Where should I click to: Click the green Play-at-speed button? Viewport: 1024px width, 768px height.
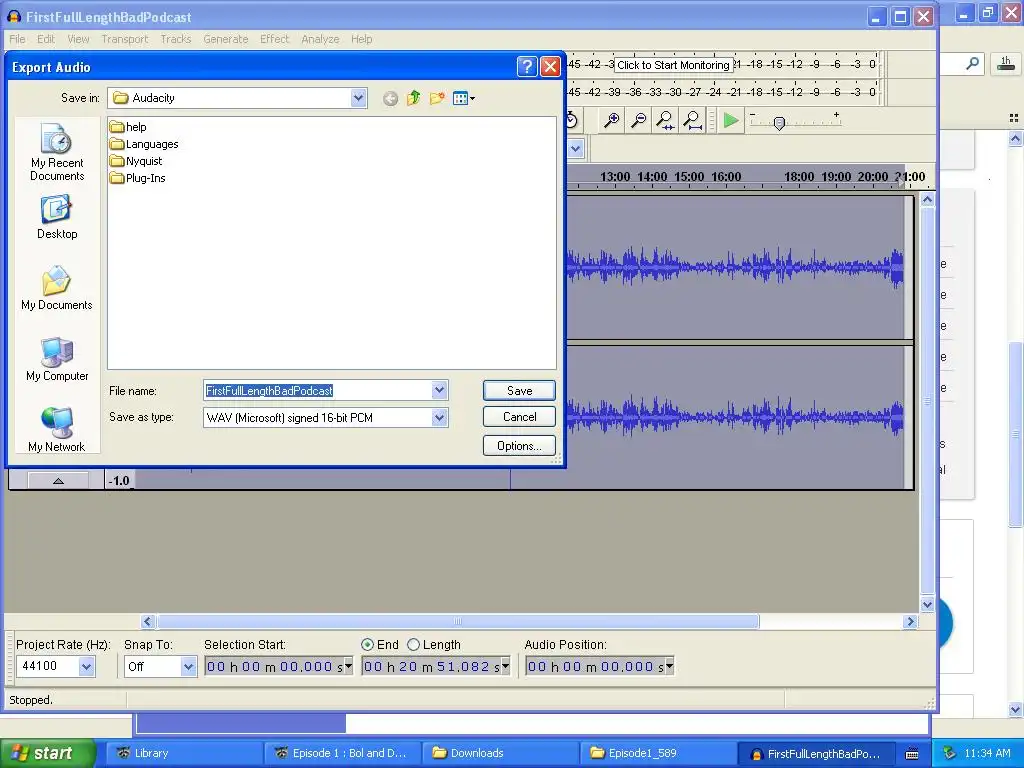(731, 121)
